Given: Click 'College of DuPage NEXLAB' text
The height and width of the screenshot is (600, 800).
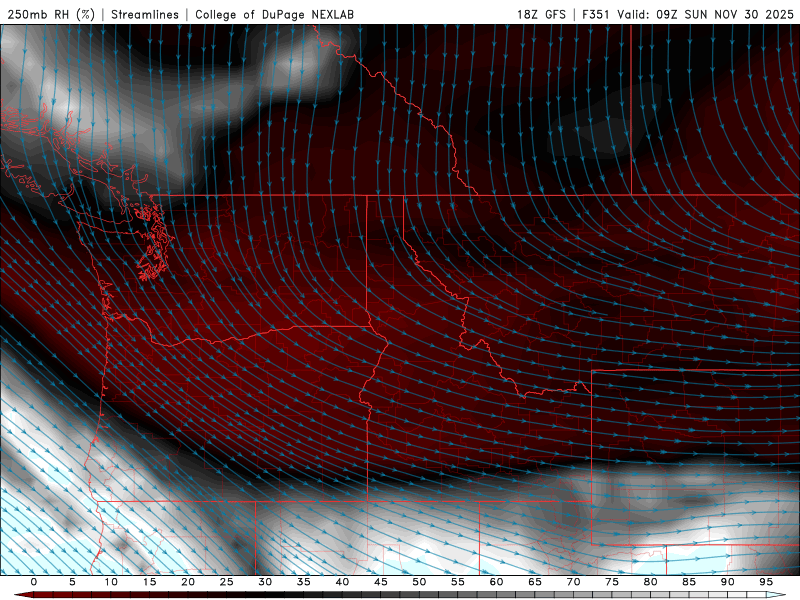Looking at the screenshot, I should pyautogui.click(x=274, y=14).
